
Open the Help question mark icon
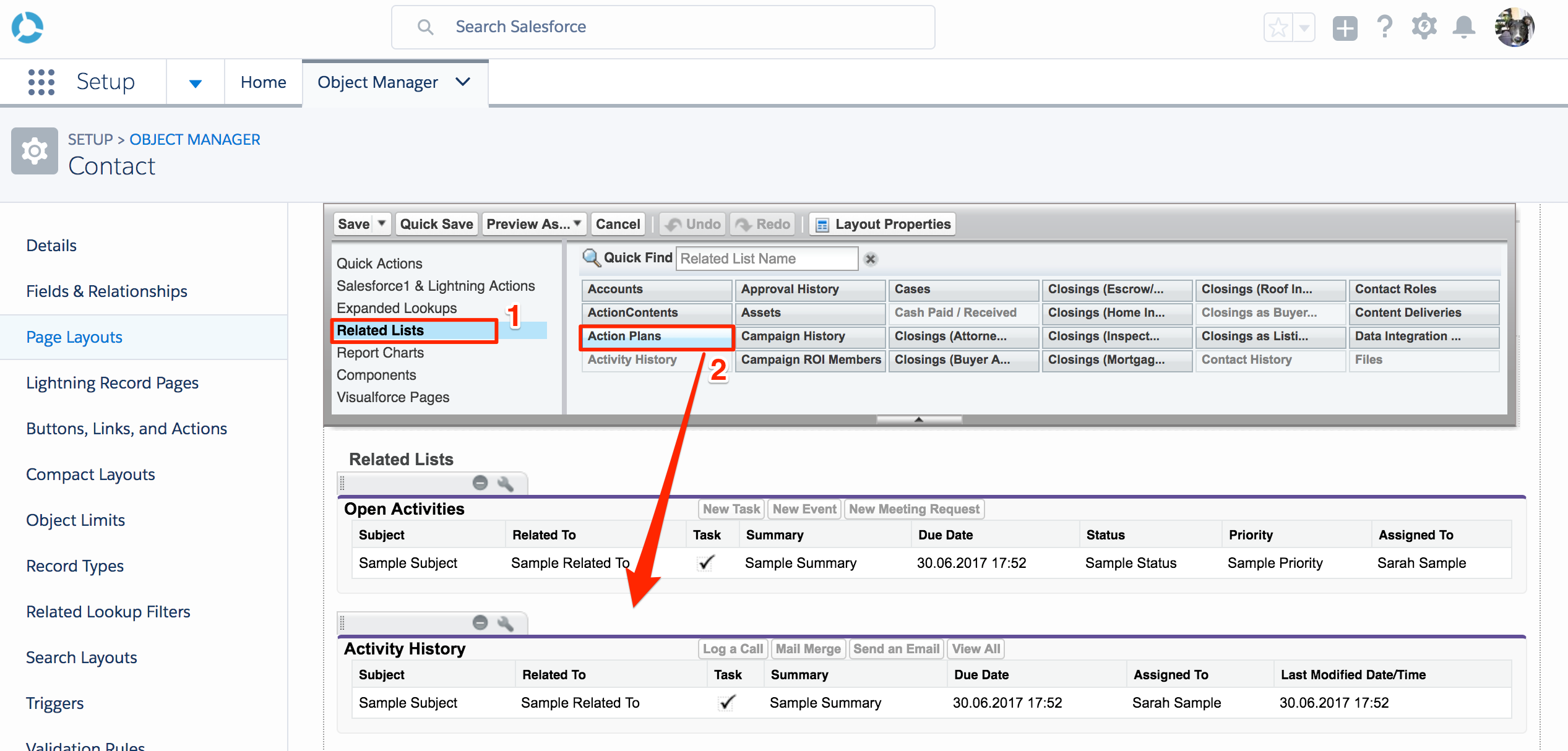point(1385,27)
